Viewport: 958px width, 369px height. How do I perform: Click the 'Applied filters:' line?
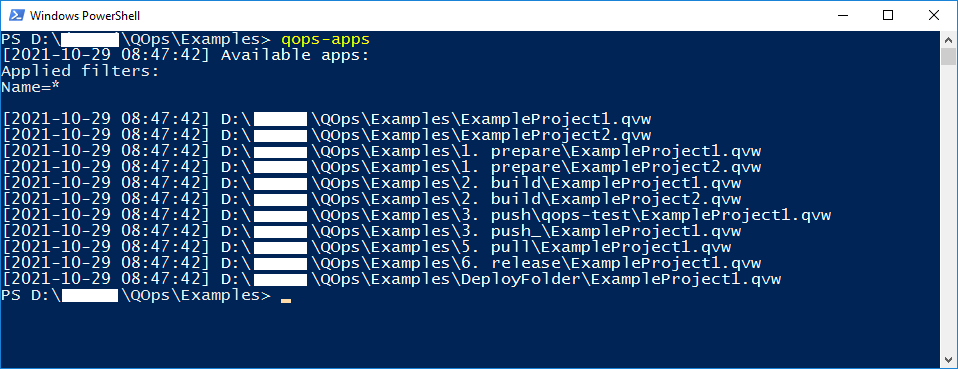[x=80, y=71]
